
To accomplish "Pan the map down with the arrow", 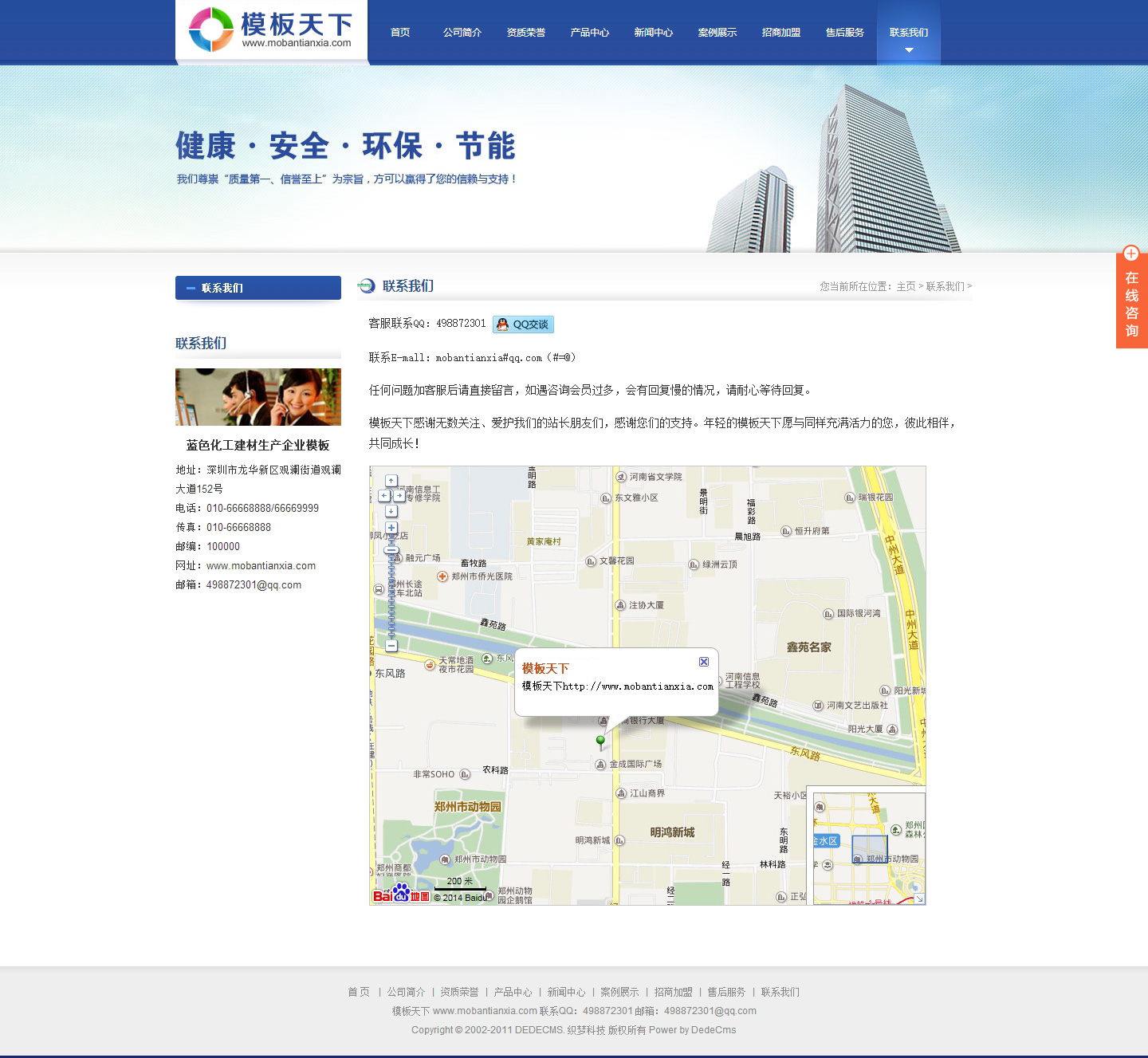I will point(391,510).
